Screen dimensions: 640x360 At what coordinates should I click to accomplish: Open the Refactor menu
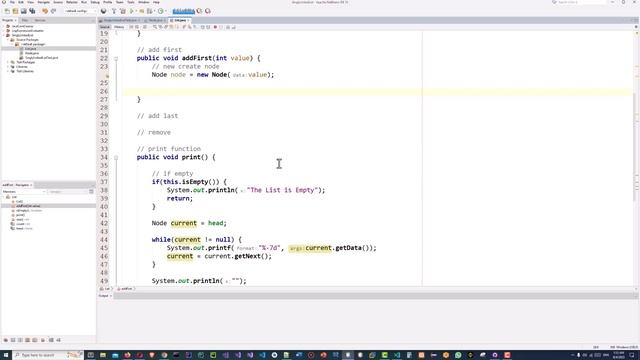[x=72, y=2]
